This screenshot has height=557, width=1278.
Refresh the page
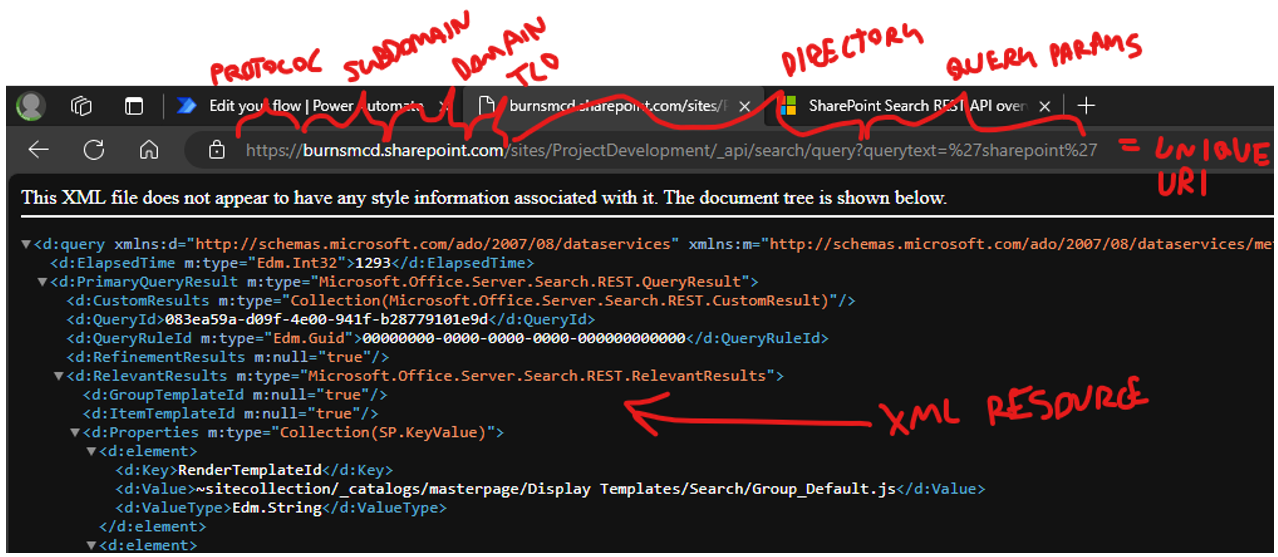click(94, 150)
